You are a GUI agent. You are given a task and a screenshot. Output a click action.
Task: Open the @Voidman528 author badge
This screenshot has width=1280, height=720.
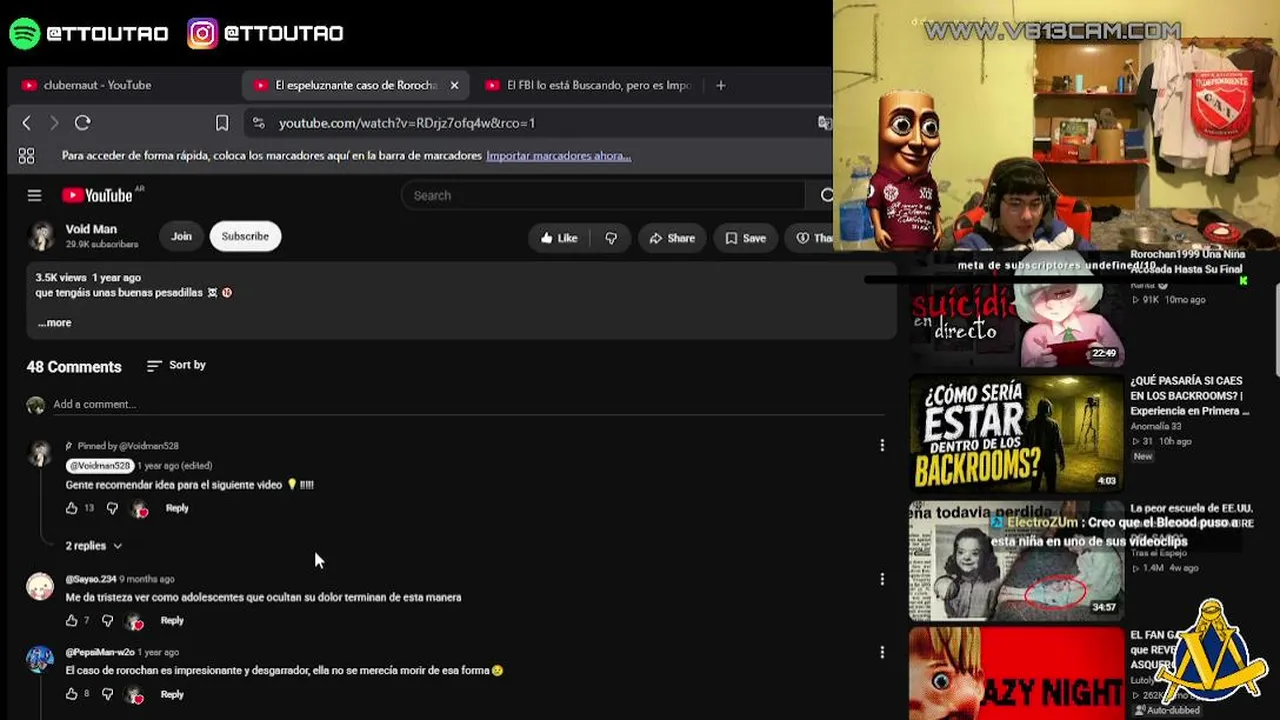[x=99, y=466]
